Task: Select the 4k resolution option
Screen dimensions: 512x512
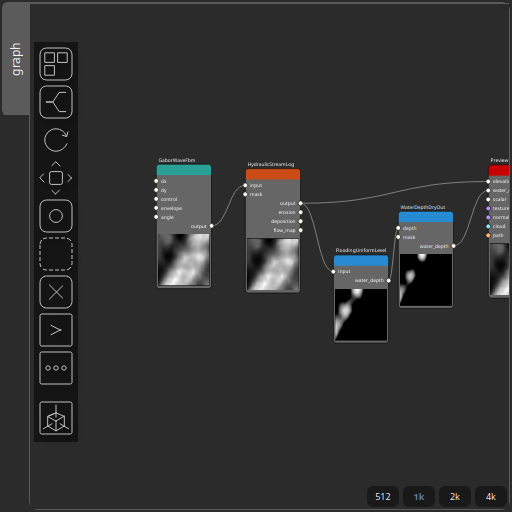Action: pos(491,497)
